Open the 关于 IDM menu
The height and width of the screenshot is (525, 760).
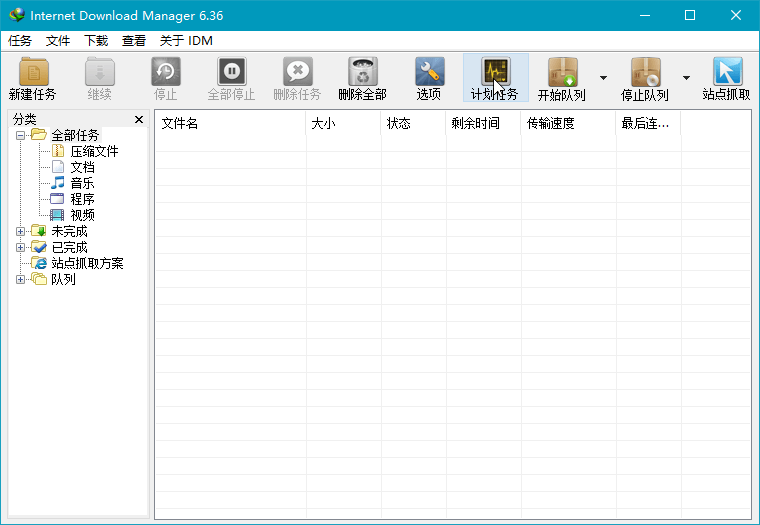click(x=186, y=41)
